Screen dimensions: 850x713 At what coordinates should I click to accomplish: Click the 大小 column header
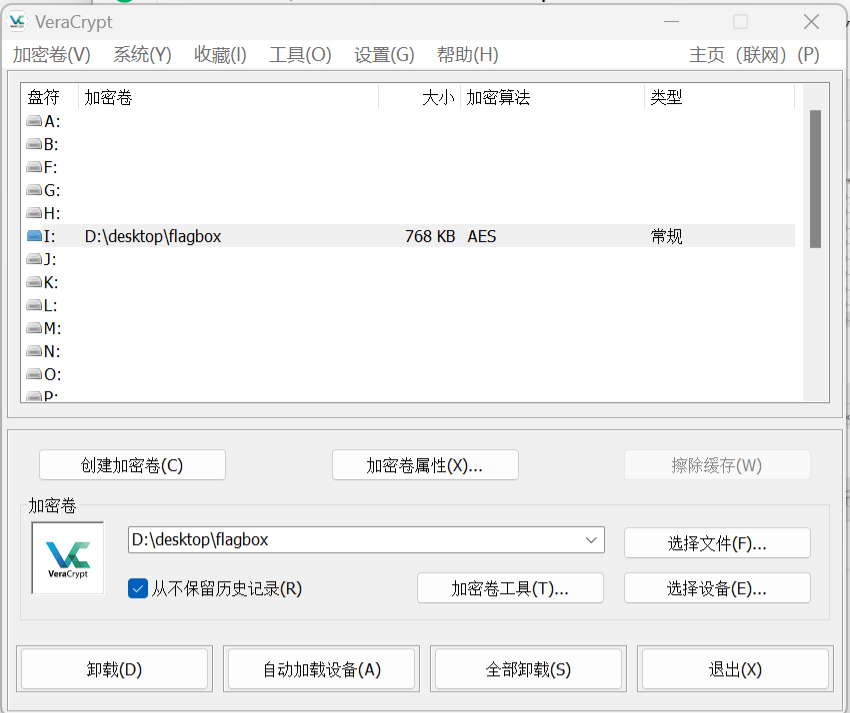click(x=419, y=97)
